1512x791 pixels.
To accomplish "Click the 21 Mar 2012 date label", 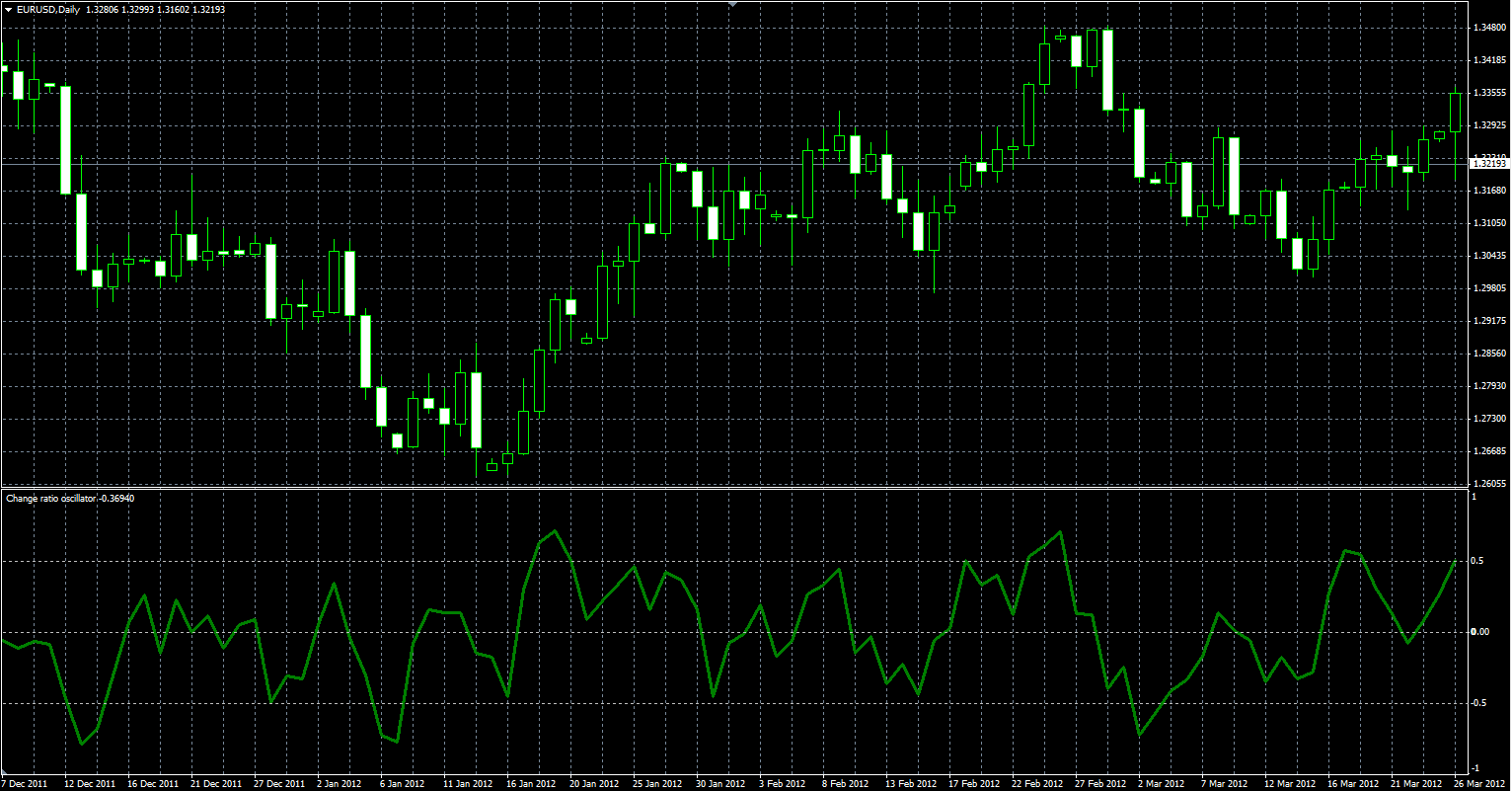I will pyautogui.click(x=1416, y=783).
